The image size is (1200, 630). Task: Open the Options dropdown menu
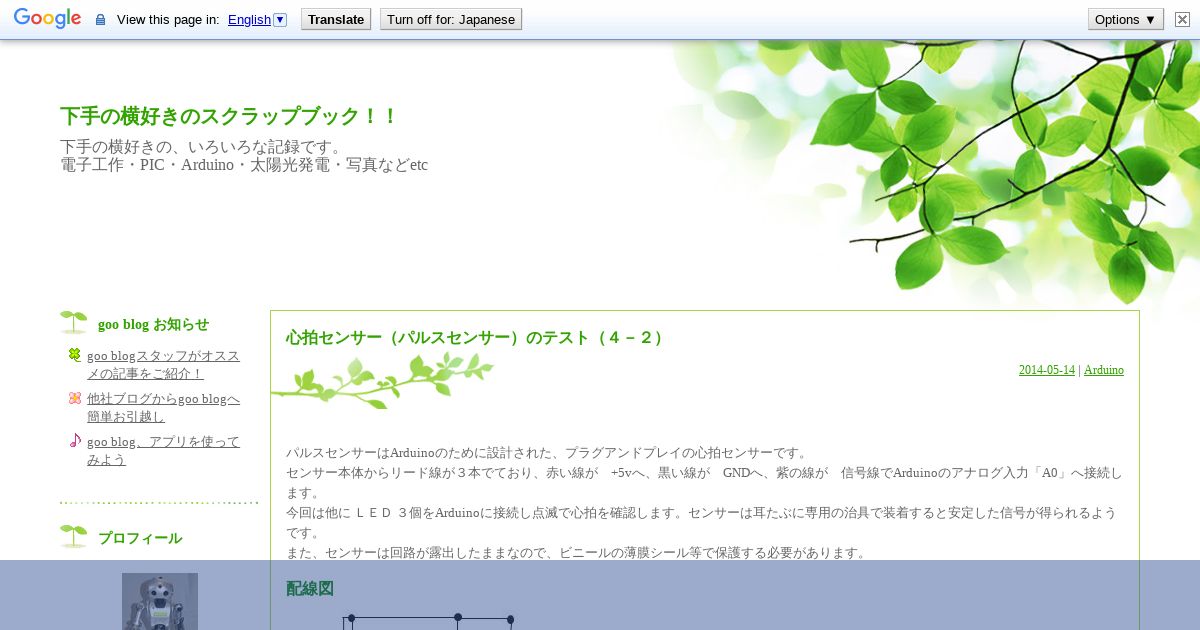(1126, 19)
